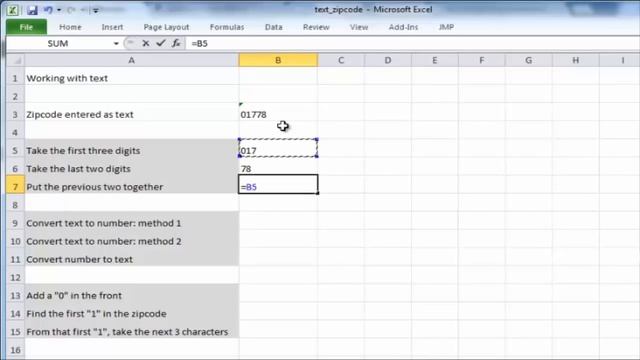The height and width of the screenshot is (360, 640).
Task: Click the Select All corner button
Action: [x=16, y=60]
